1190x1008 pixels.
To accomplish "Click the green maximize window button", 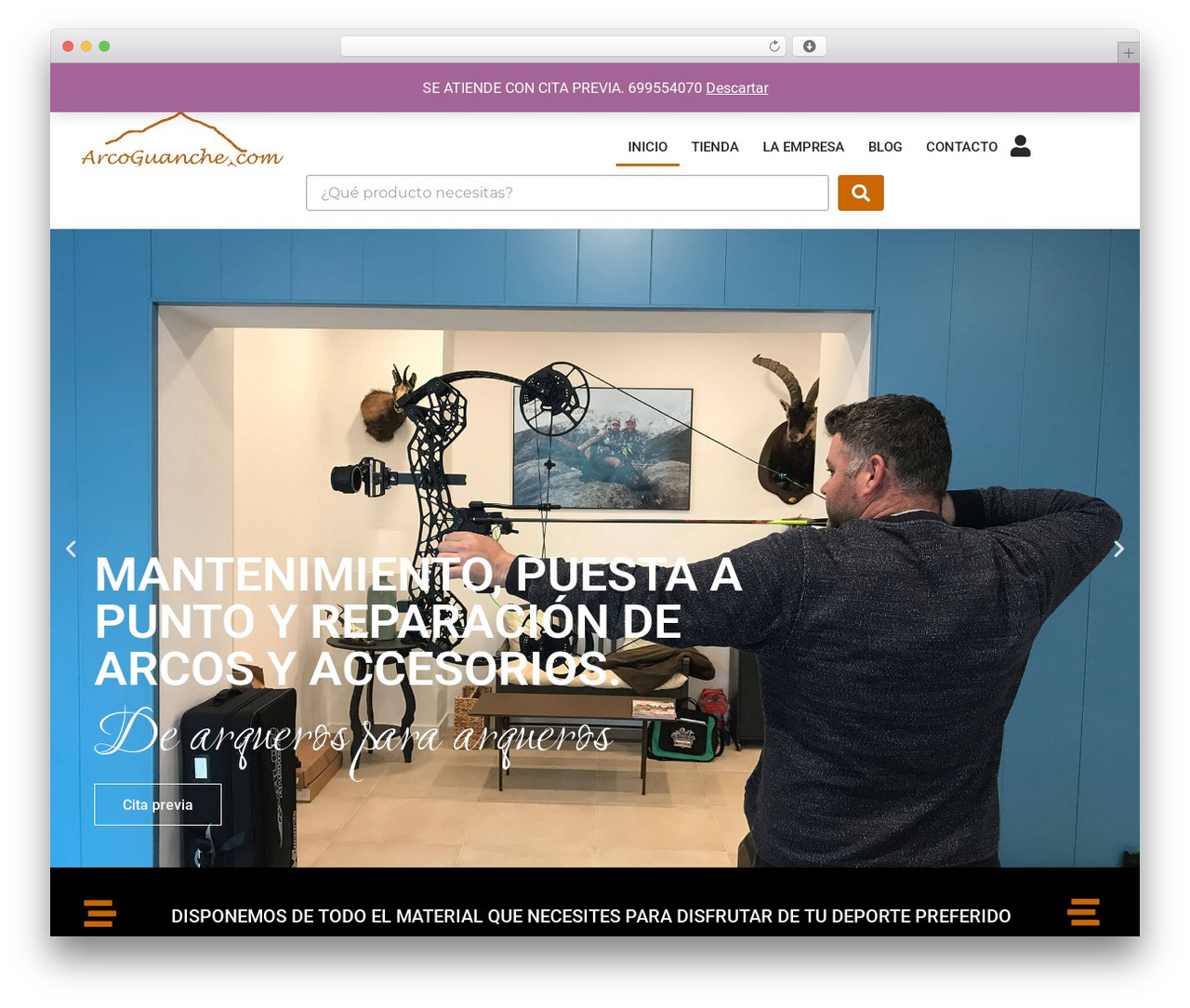I will click(x=104, y=46).
